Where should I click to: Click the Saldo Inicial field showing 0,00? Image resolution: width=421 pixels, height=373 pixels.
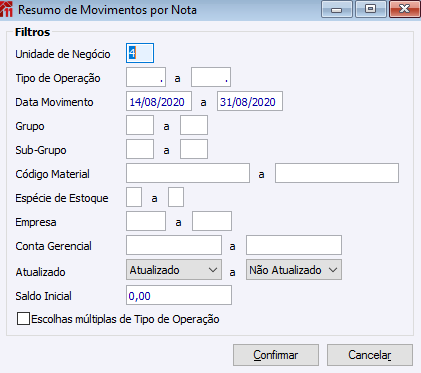(x=179, y=295)
